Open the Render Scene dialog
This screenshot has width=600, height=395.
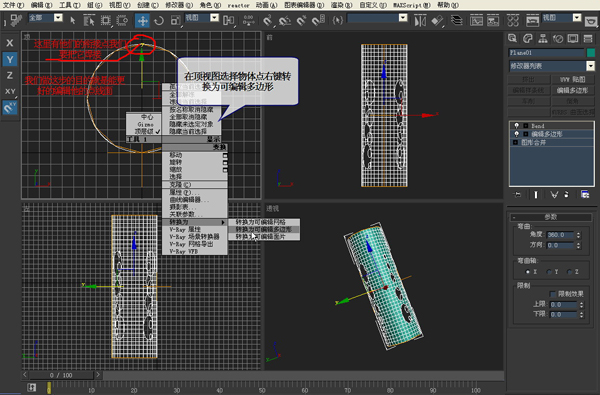click(x=532, y=20)
